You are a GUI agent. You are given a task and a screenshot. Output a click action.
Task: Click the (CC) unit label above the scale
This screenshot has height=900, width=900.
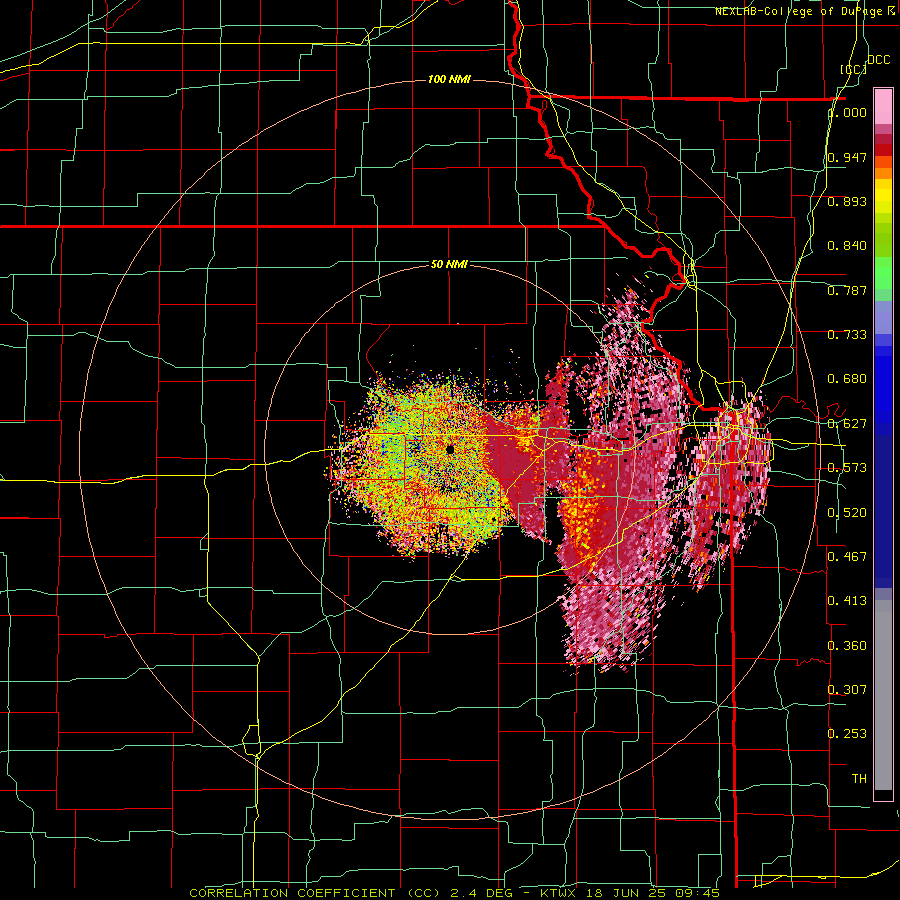click(854, 69)
